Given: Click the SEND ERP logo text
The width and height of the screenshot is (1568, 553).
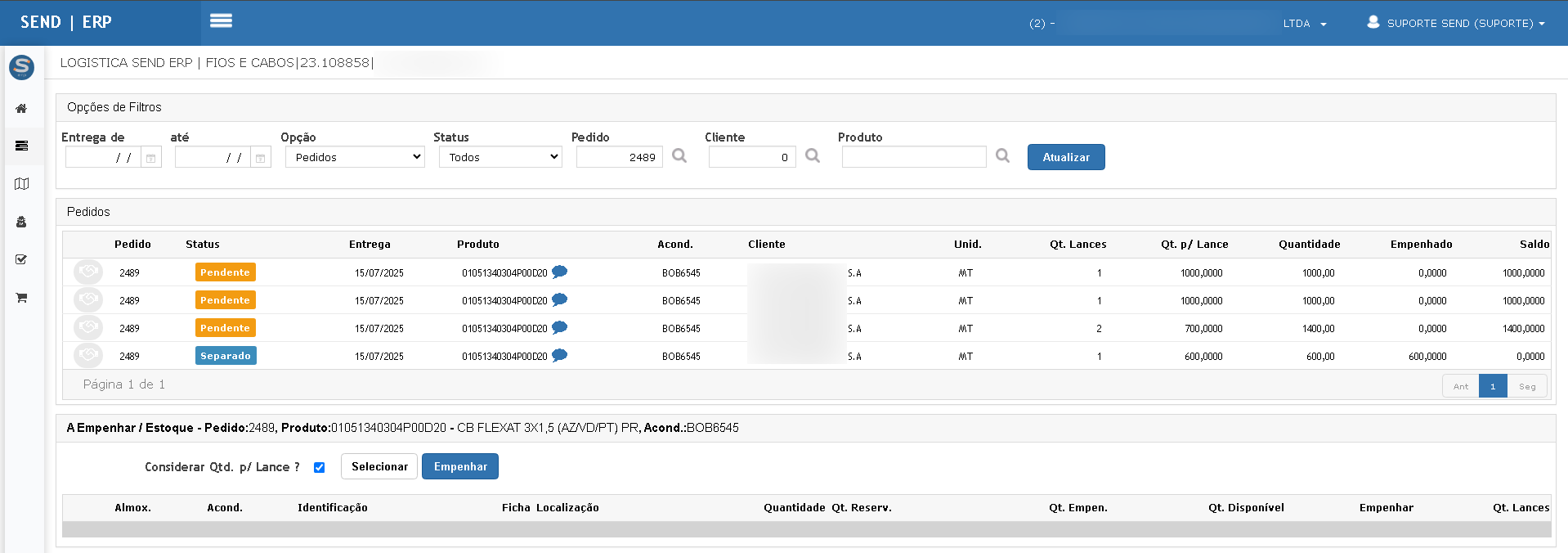Looking at the screenshot, I should click(66, 22).
